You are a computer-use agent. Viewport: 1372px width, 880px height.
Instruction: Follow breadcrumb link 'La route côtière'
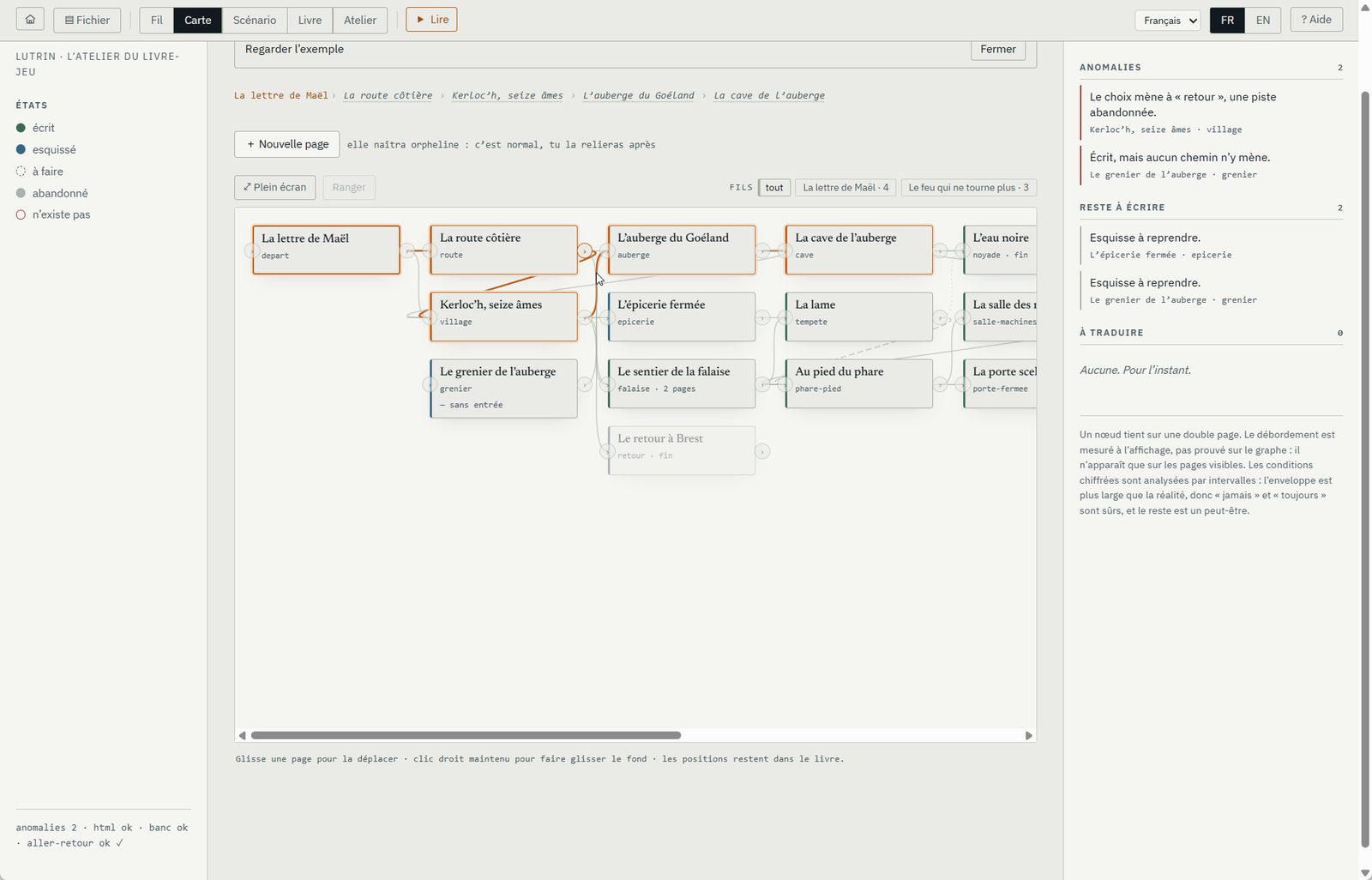[x=388, y=95]
